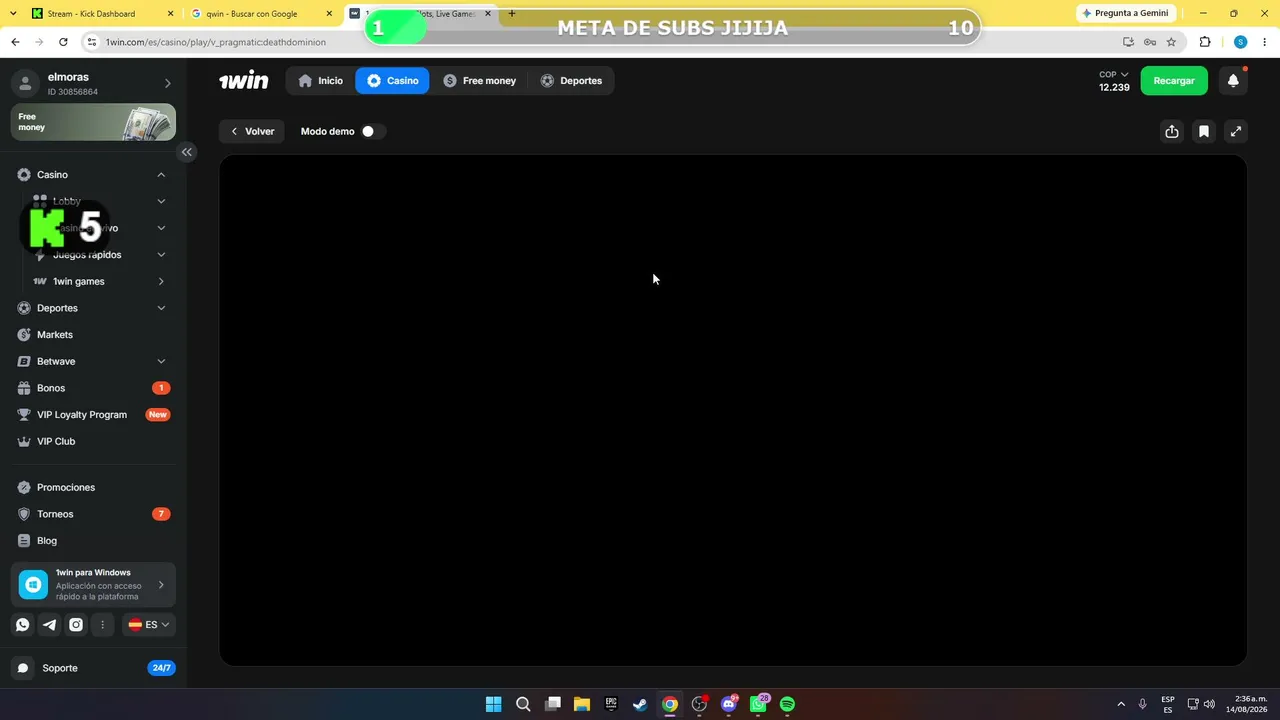Go to Inicio in top navigation
1280x720 pixels.
pos(320,81)
